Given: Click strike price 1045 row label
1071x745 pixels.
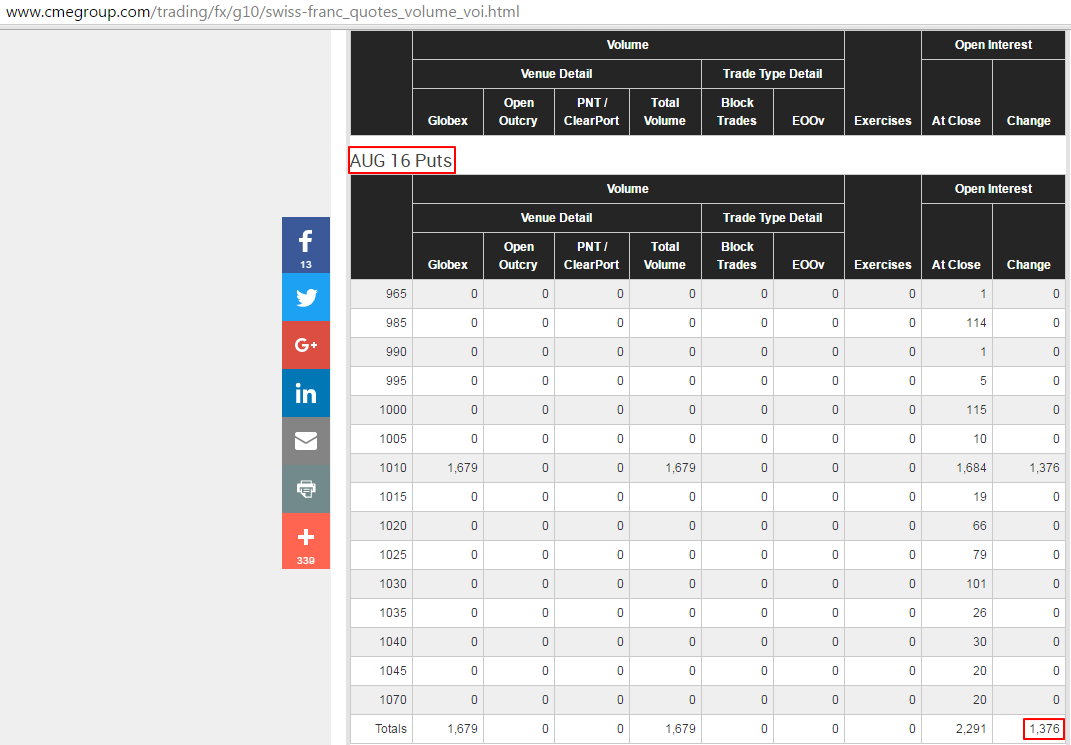Looking at the screenshot, I should click(x=393, y=671).
